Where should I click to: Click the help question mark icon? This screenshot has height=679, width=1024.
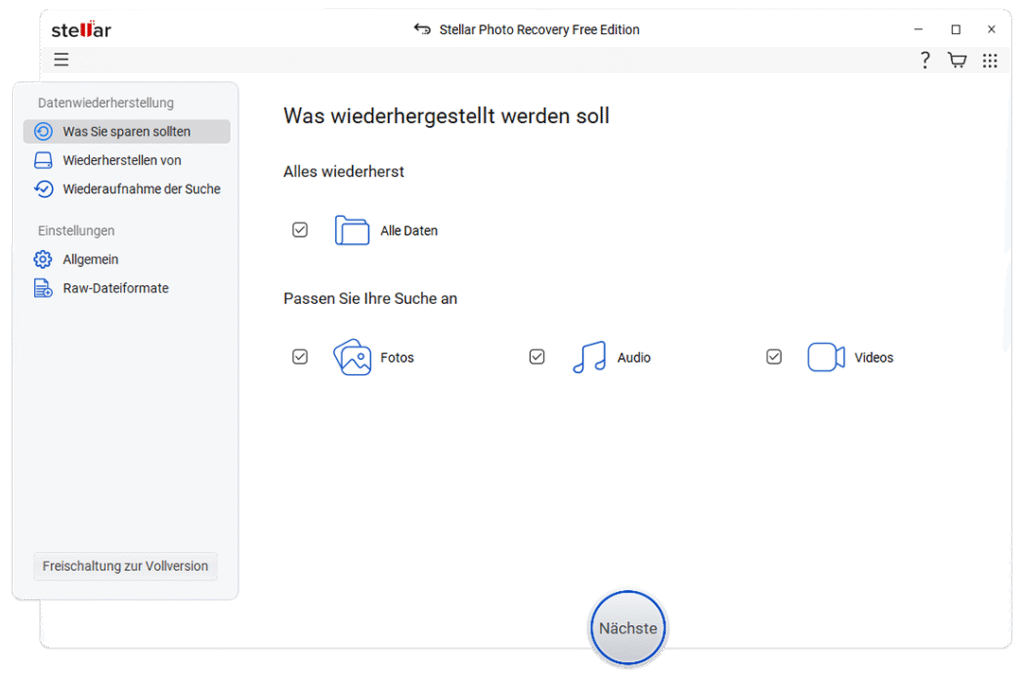pos(925,61)
